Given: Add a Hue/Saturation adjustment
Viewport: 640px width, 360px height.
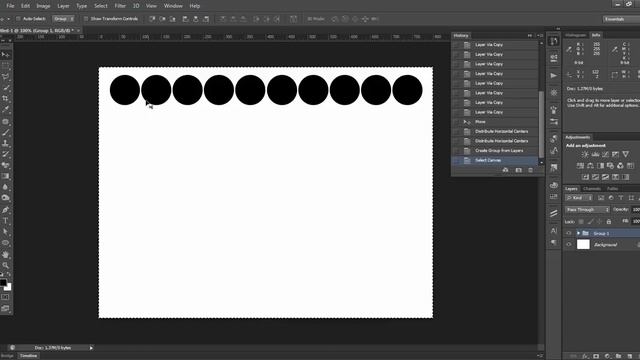Looking at the screenshot, I should pos(580,166).
